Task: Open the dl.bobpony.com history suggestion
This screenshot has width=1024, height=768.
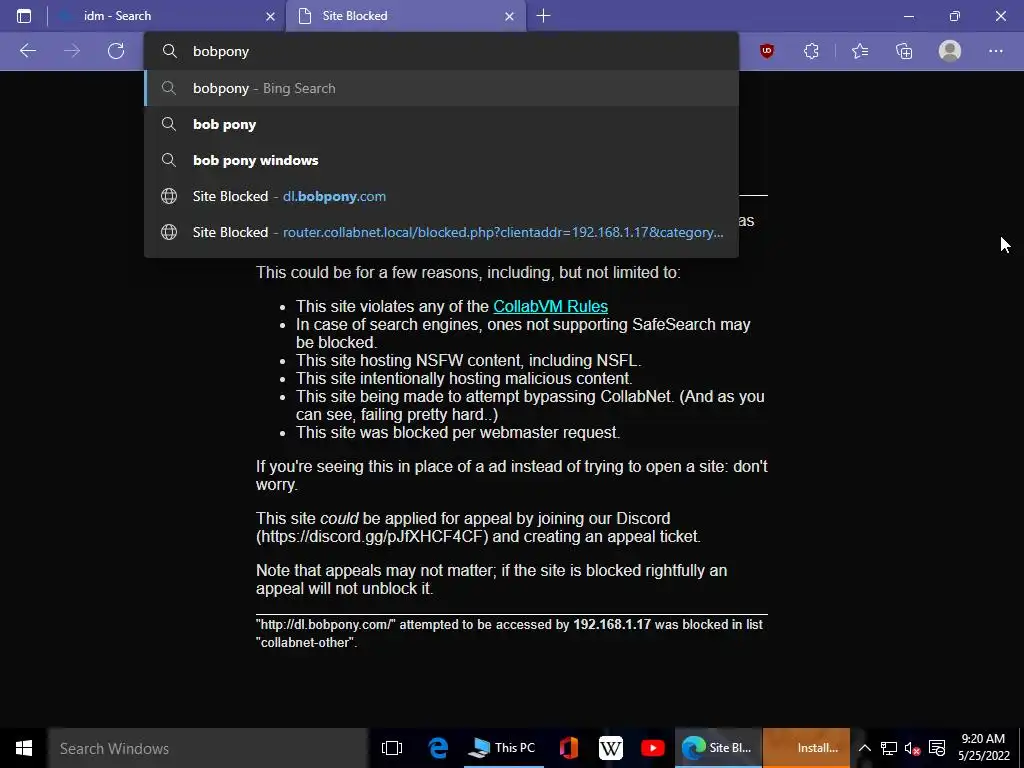Action: [441, 196]
